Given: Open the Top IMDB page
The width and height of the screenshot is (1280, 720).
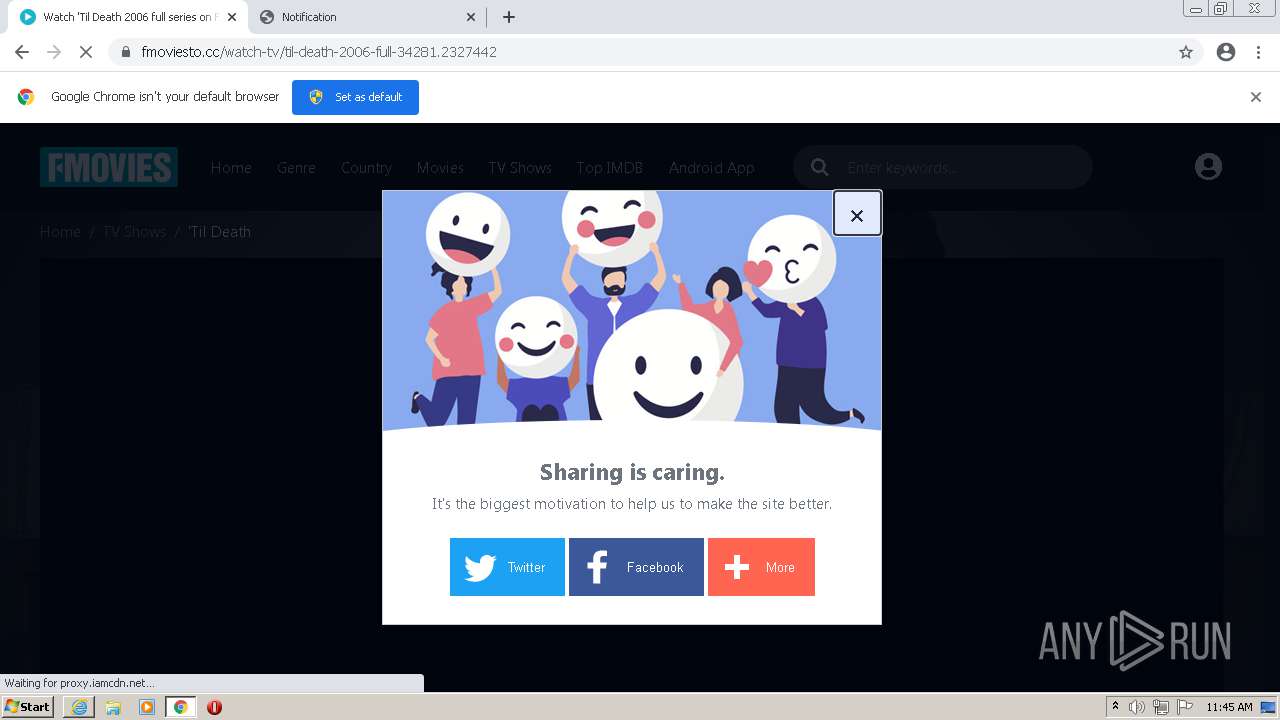Looking at the screenshot, I should tap(609, 168).
